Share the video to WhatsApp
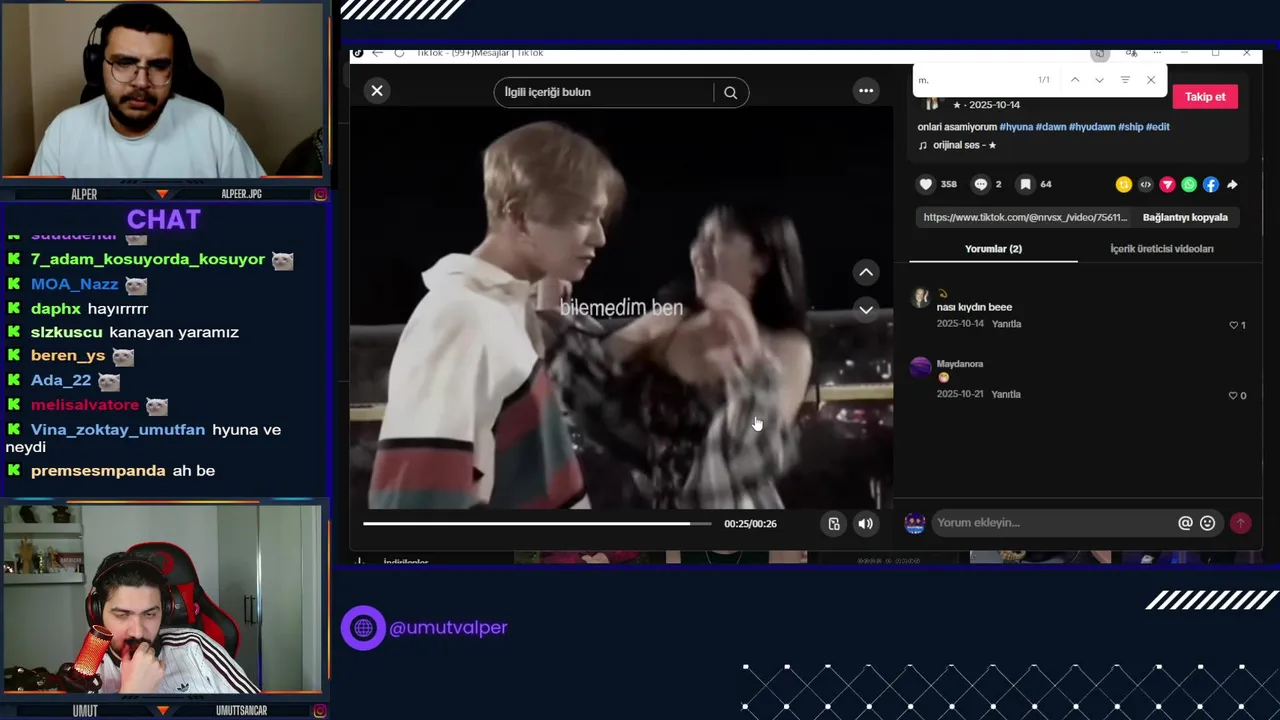 pyautogui.click(x=1189, y=184)
